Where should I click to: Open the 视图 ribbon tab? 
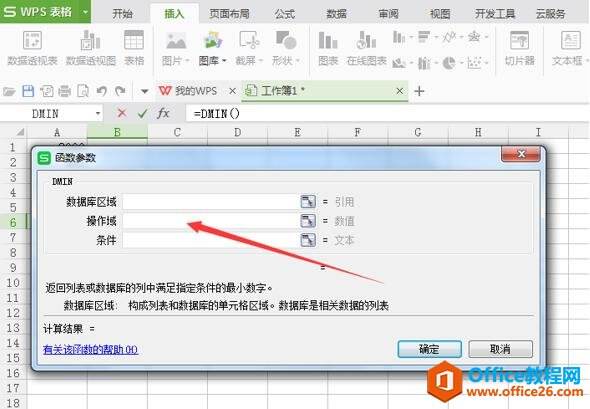440,14
